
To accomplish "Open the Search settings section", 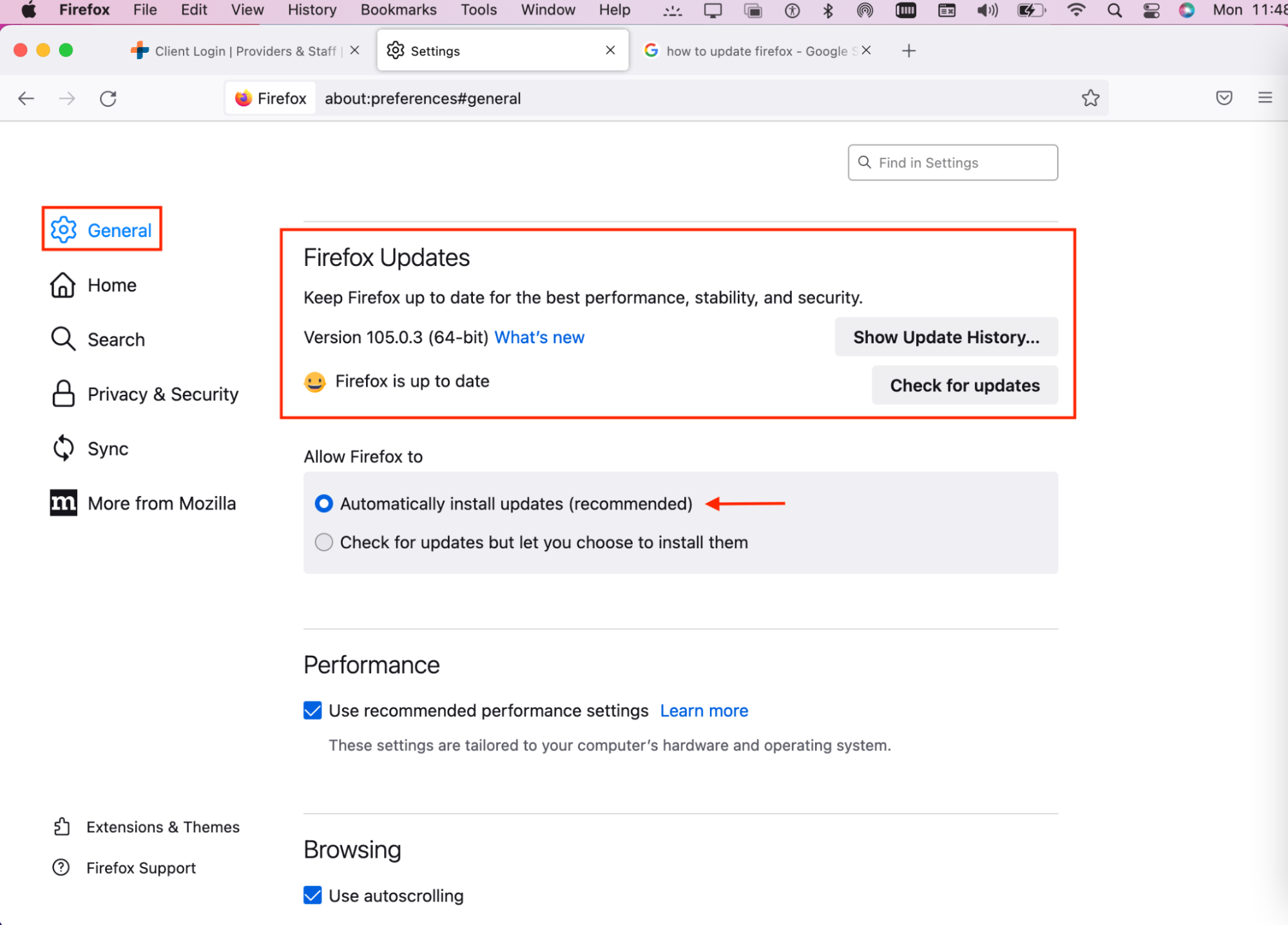I will pyautogui.click(x=115, y=339).
